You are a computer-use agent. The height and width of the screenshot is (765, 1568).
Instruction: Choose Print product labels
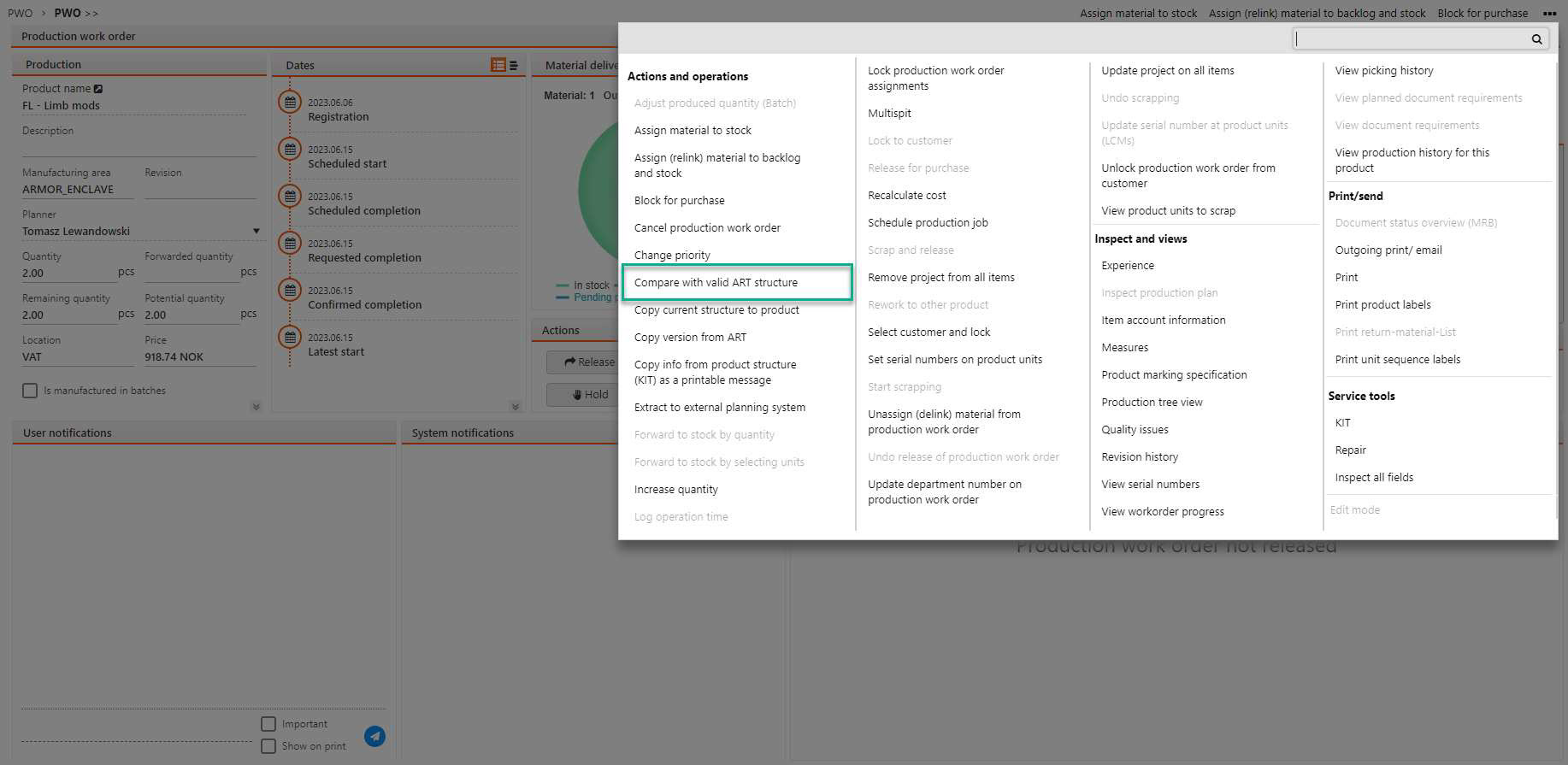coord(1382,305)
